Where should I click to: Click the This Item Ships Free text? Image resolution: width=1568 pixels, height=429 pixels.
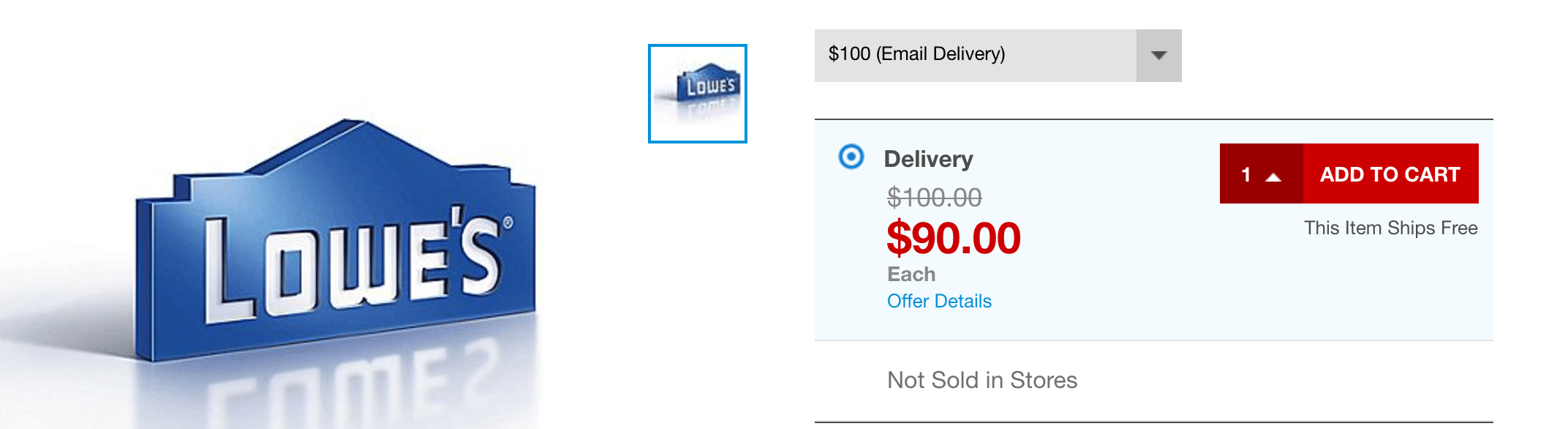(1390, 228)
